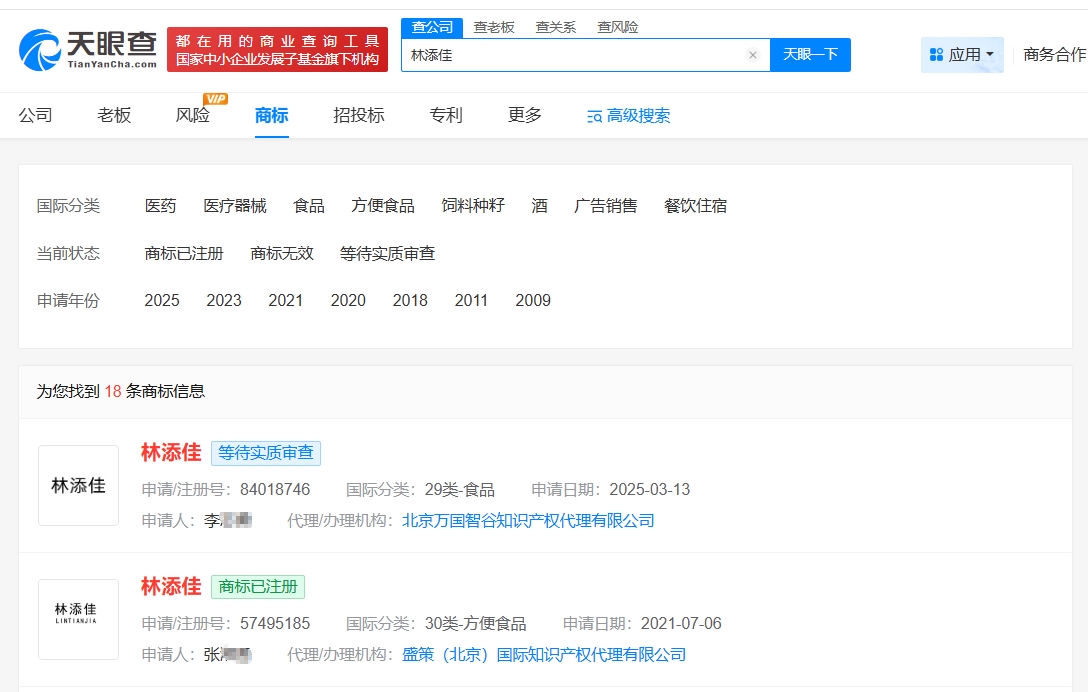Open 盛策（北京）国际知识产权代理有限公司 agency link
Image resolution: width=1088 pixels, height=692 pixels.
coord(544,655)
